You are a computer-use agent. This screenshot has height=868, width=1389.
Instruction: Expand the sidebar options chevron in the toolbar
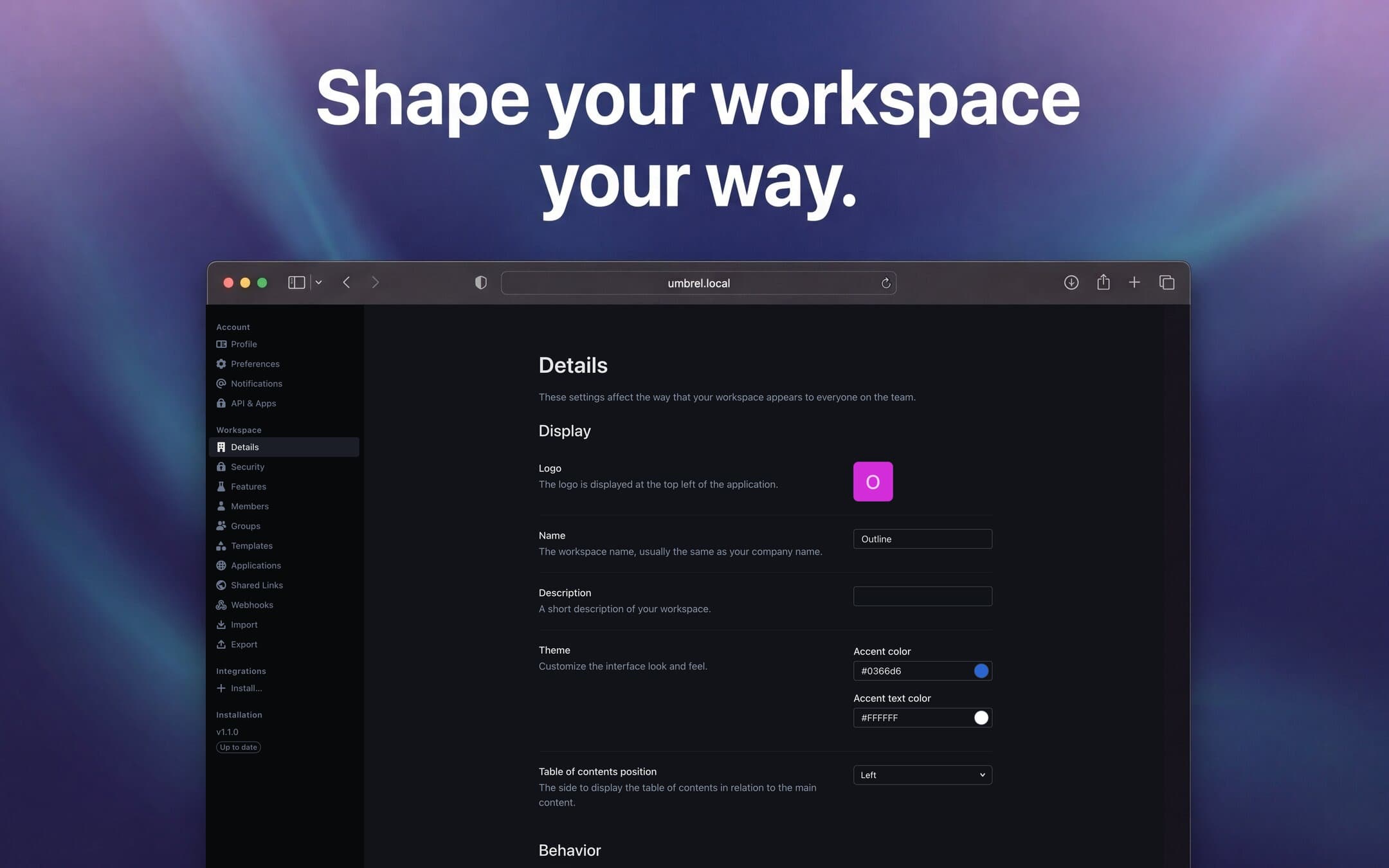click(318, 282)
